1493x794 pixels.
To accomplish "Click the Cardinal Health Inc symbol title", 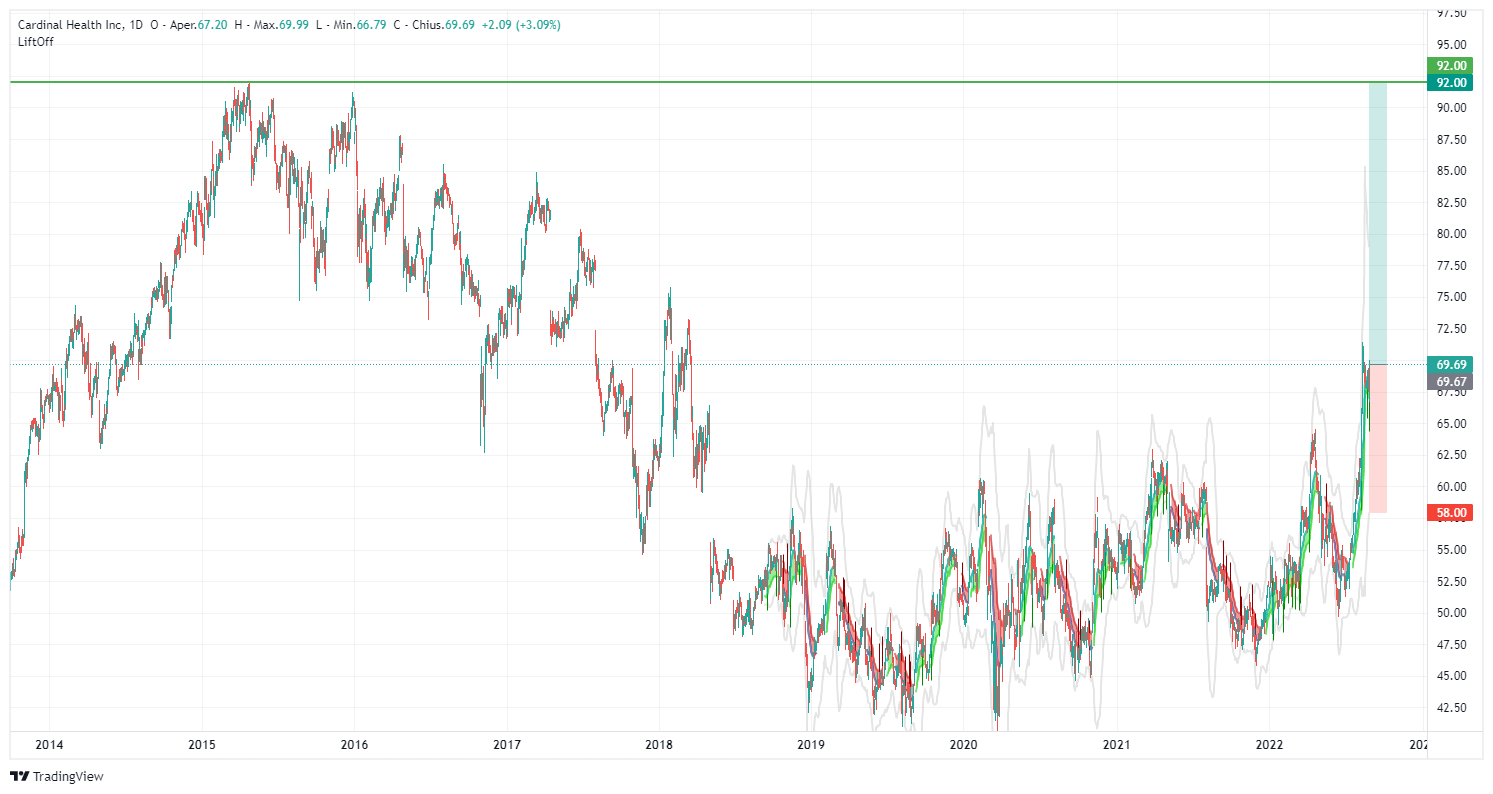I will pyautogui.click(x=69, y=25).
